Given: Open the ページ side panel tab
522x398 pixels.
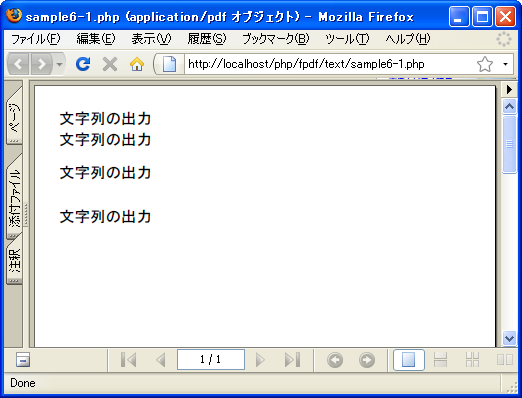Looking at the screenshot, I should [14, 116].
